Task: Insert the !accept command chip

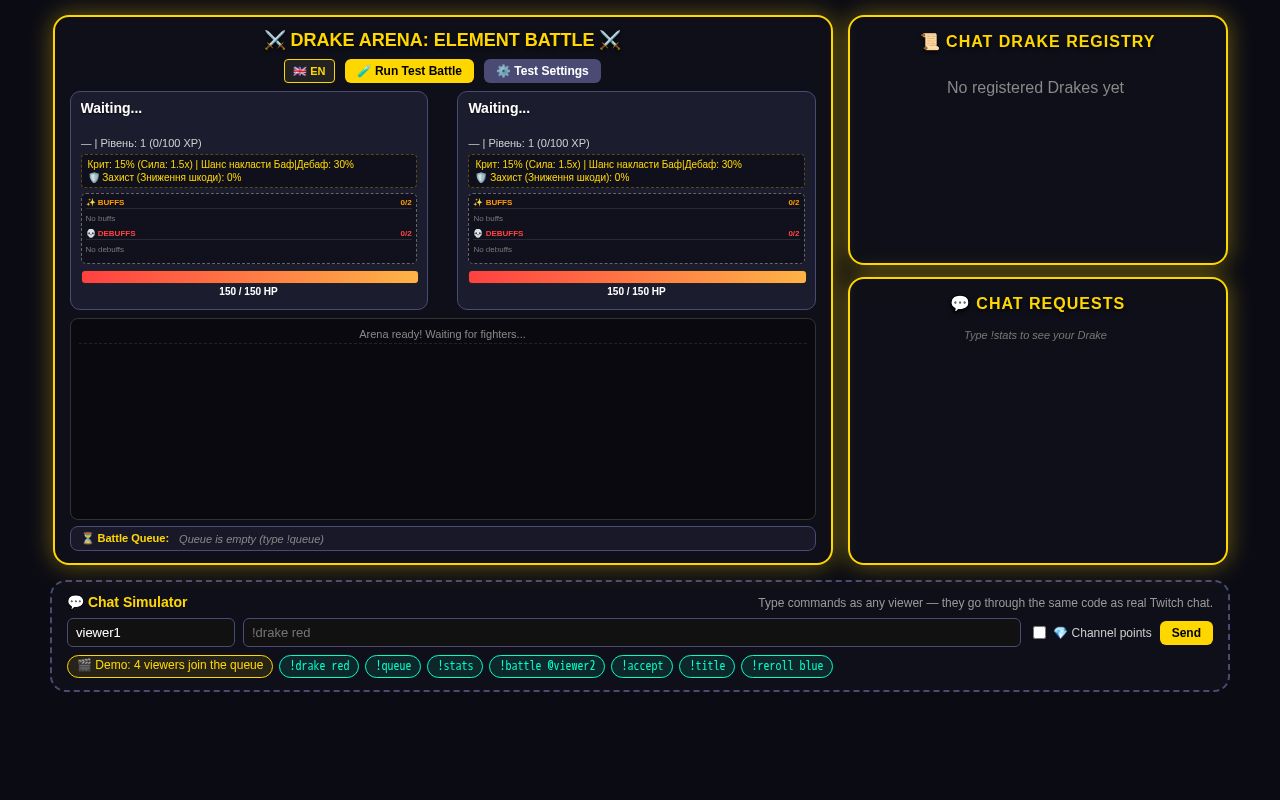Action: click(x=642, y=666)
